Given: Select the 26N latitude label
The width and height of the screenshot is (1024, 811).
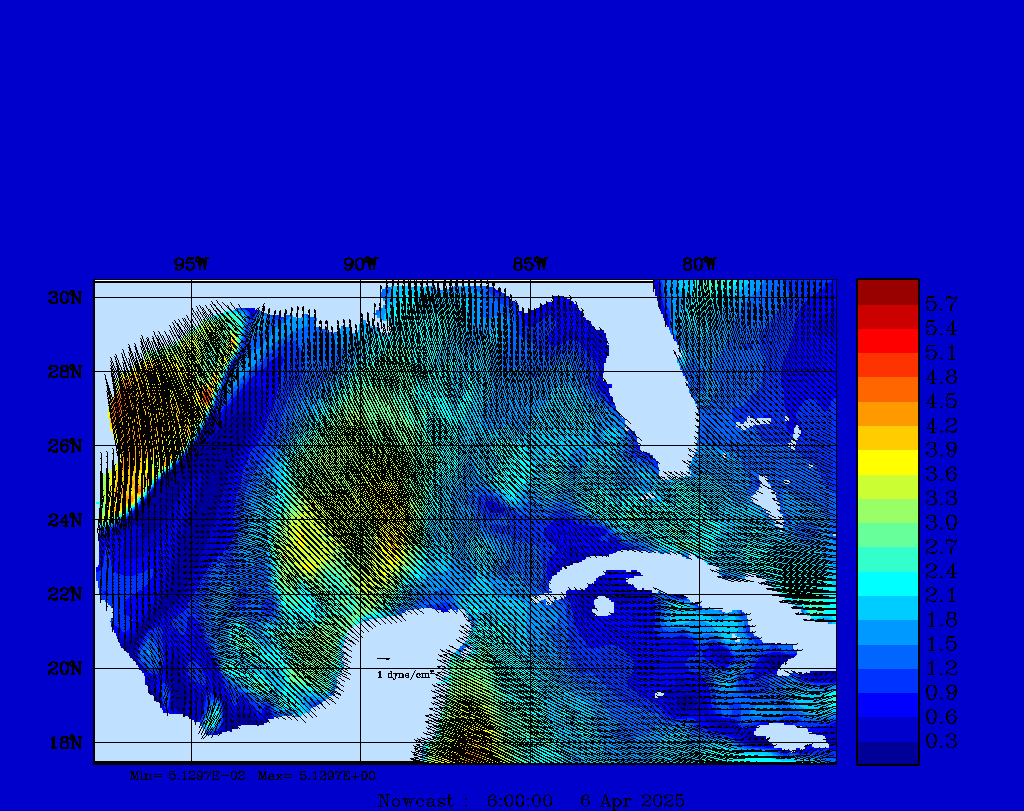Looking at the screenshot, I should (65, 447).
